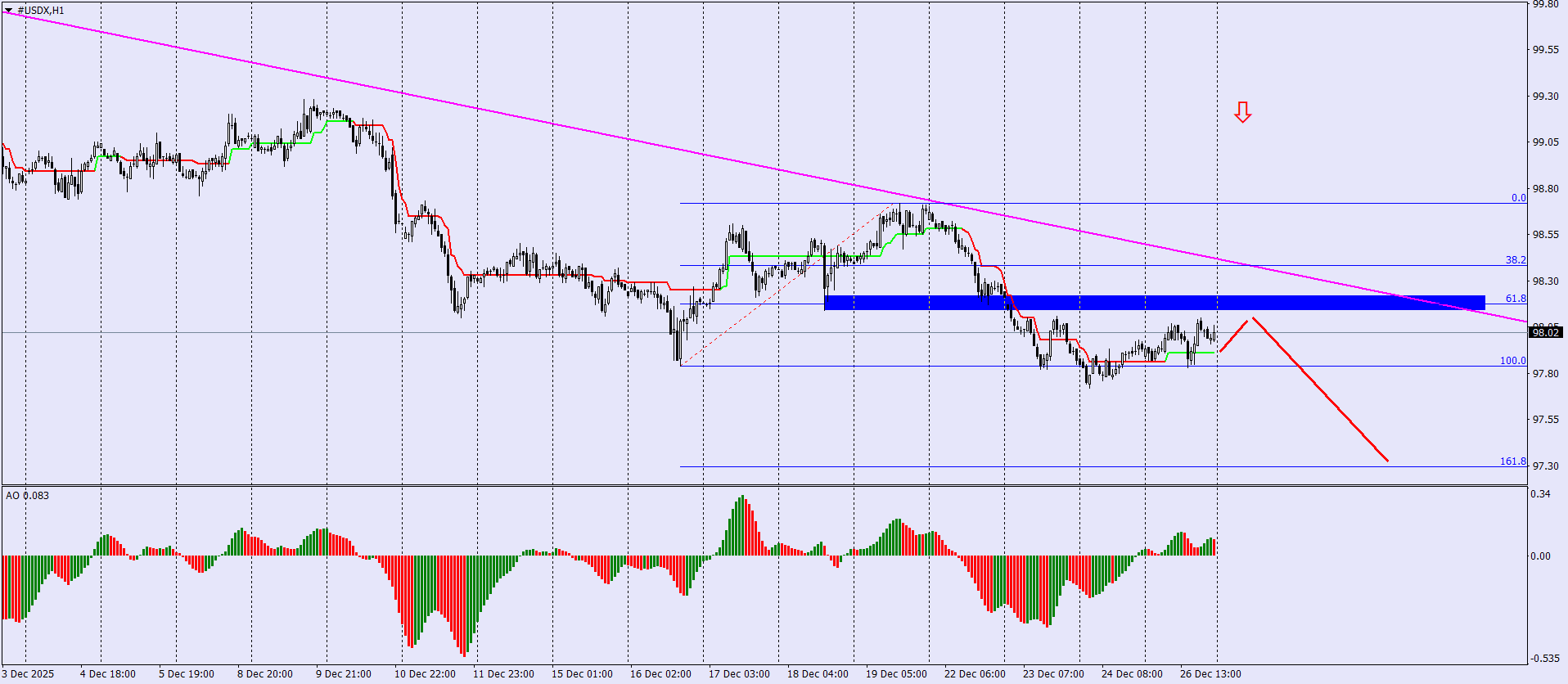The image size is (1568, 684).
Task: Click the 0.34 value on the AO scale
Action: pos(1541,494)
